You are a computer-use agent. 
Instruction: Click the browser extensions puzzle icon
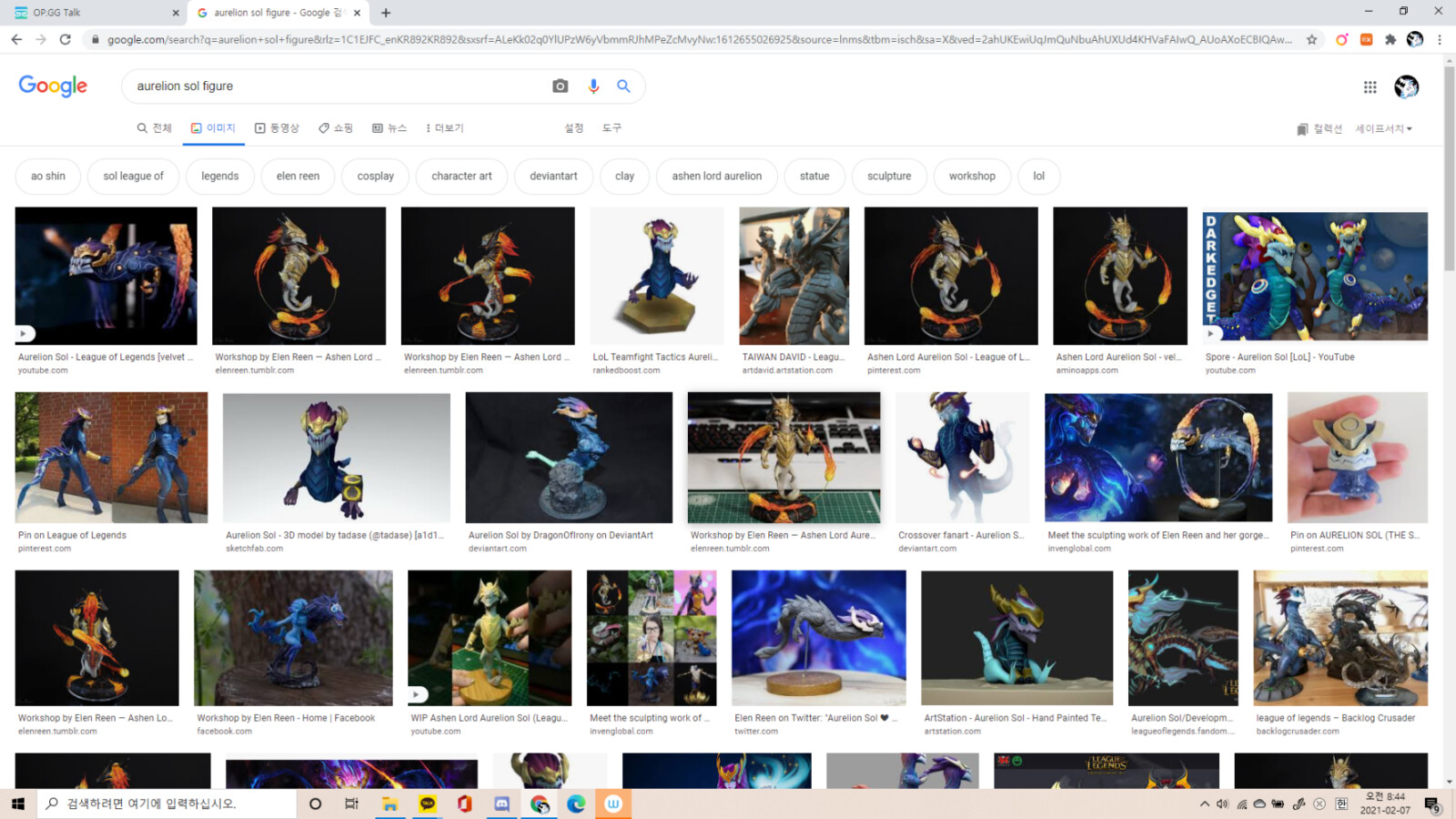pos(1390,40)
